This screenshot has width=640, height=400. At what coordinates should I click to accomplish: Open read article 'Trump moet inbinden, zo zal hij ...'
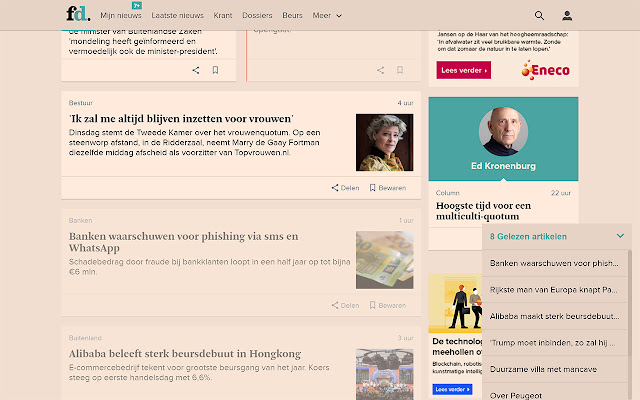coord(554,343)
